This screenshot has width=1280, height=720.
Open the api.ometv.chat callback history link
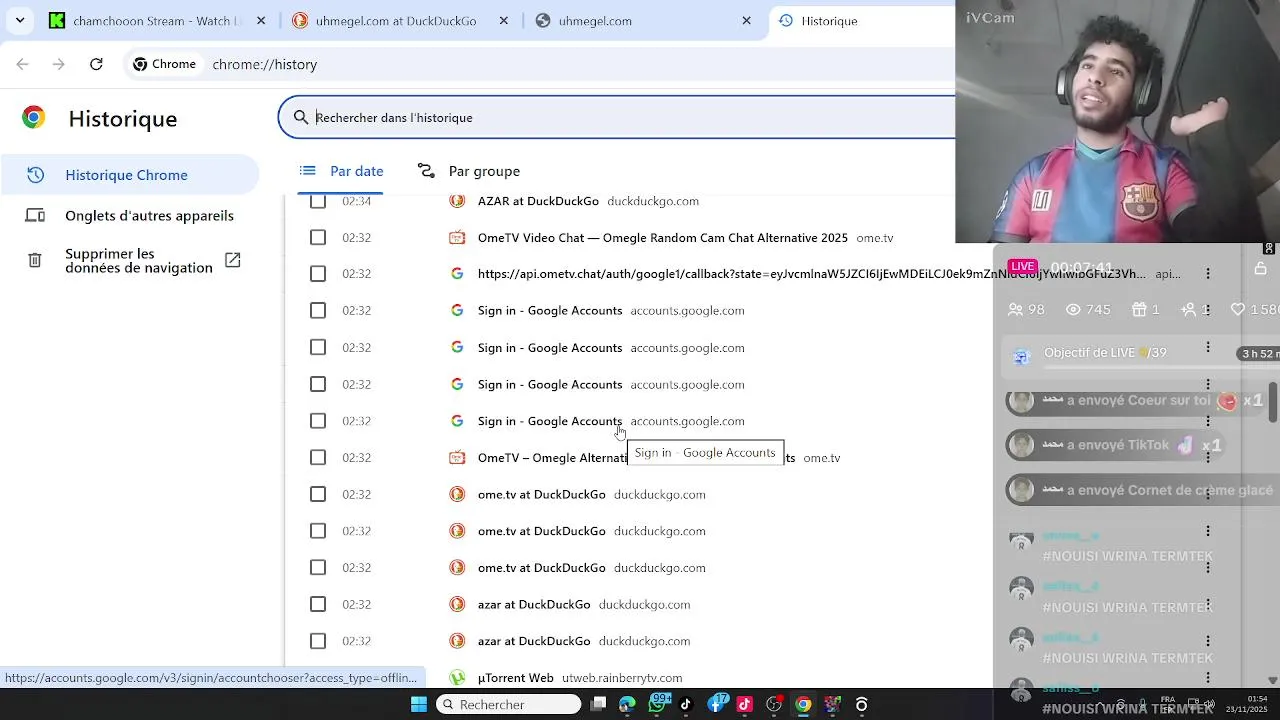tap(812, 274)
